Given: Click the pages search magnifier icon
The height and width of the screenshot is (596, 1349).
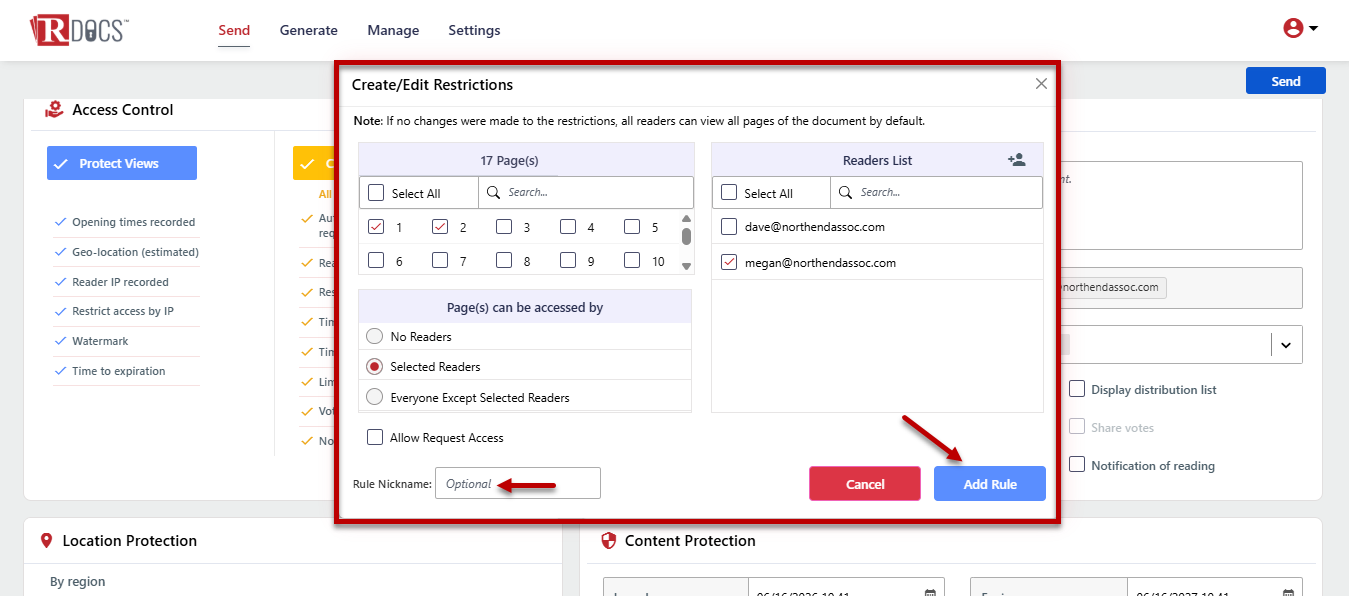Looking at the screenshot, I should 493,192.
